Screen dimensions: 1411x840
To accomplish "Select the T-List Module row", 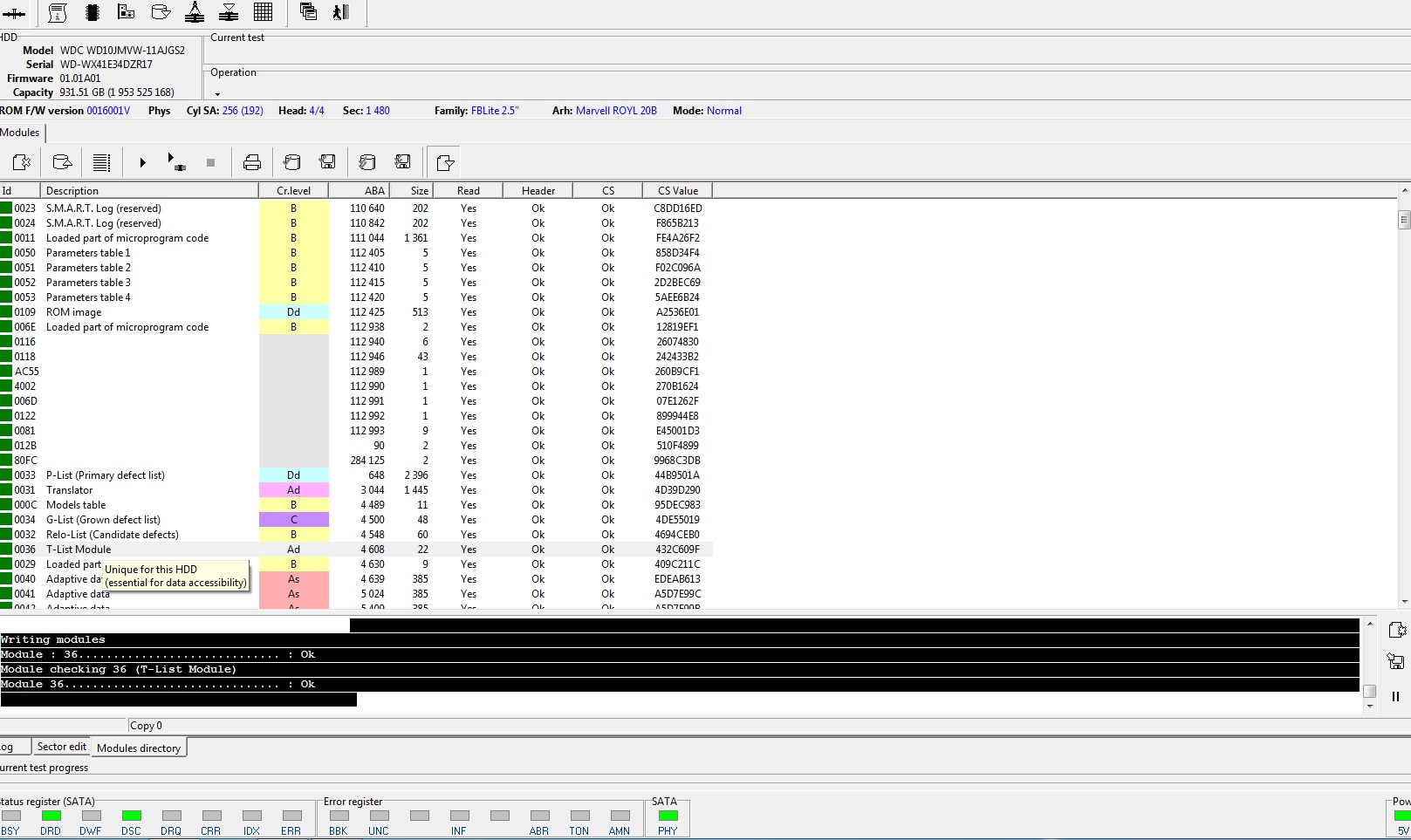I will 356,550.
